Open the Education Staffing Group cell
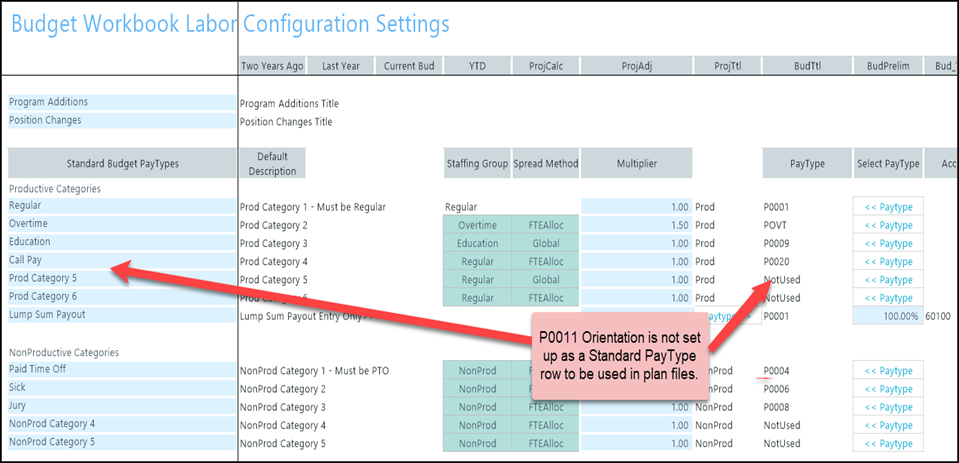This screenshot has height=463, width=959. point(477,243)
